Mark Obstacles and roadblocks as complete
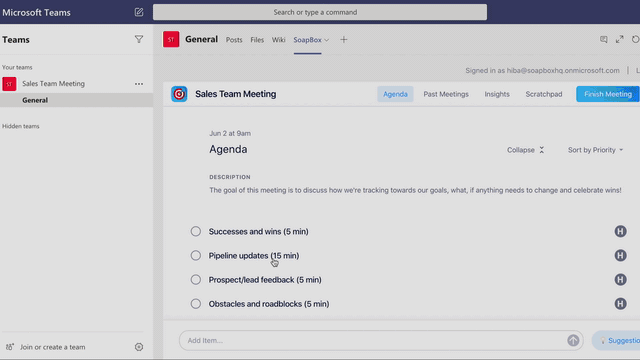 (x=196, y=304)
